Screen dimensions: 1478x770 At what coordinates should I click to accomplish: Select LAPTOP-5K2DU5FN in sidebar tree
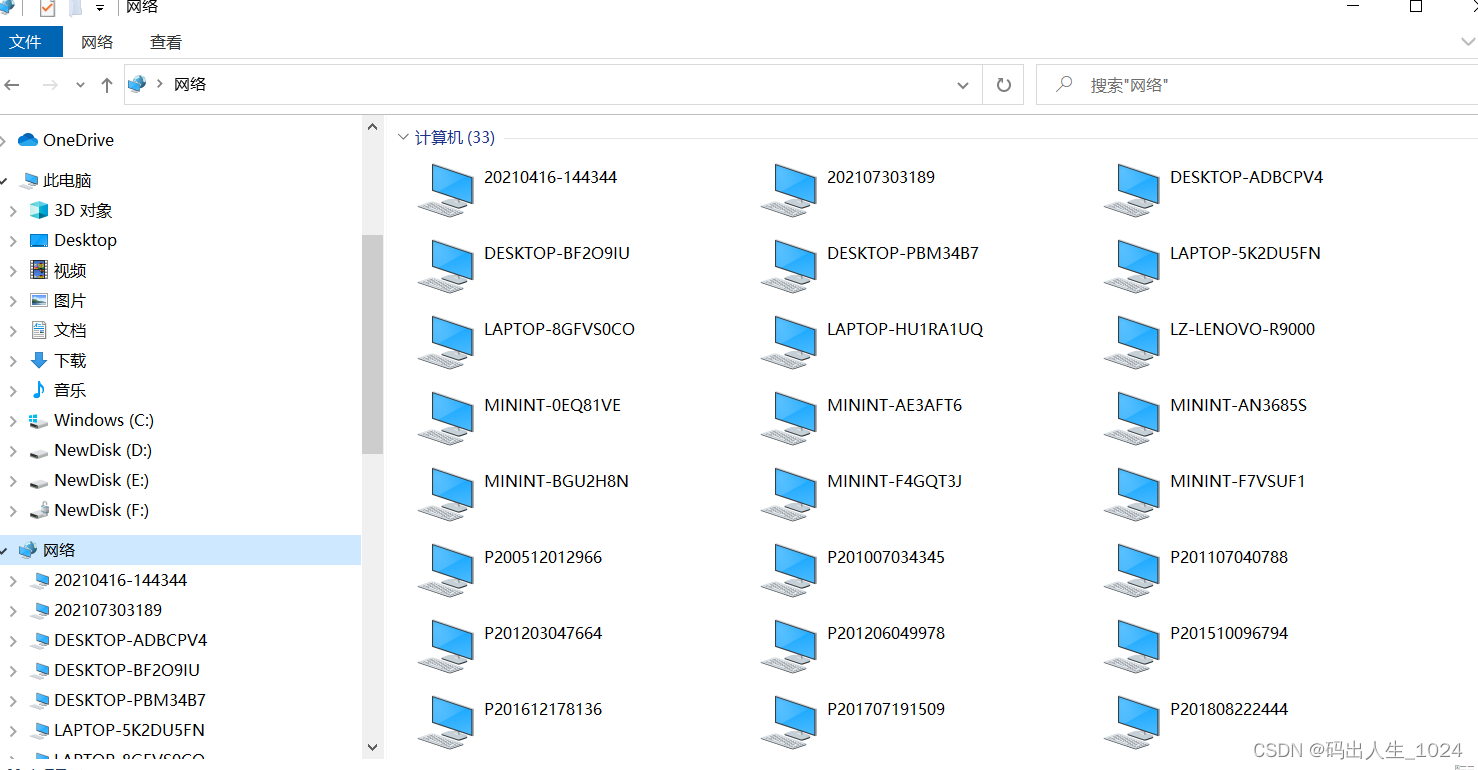[x=118, y=731]
